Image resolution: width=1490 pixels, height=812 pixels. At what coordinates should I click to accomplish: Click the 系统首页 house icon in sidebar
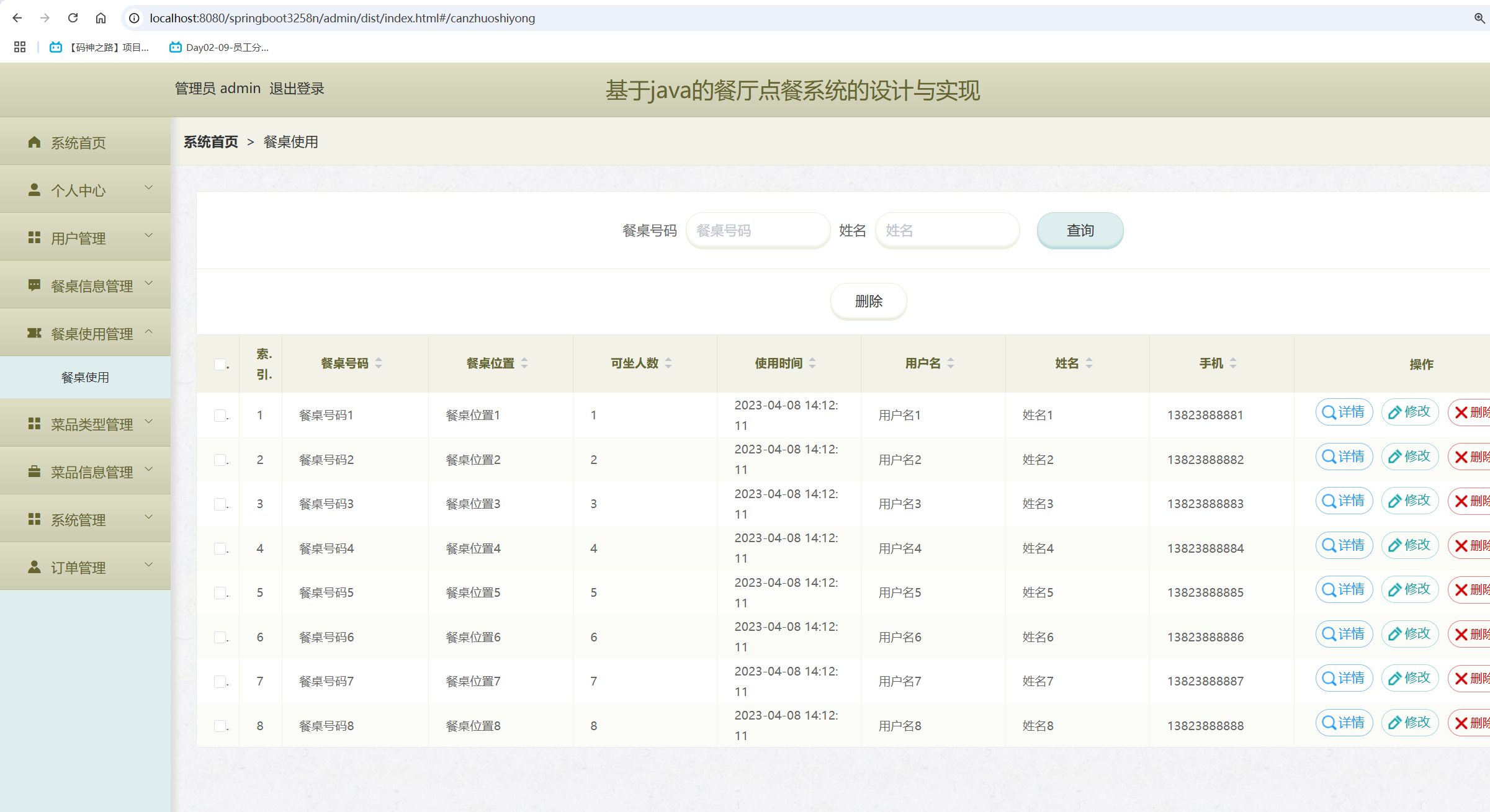coord(34,142)
